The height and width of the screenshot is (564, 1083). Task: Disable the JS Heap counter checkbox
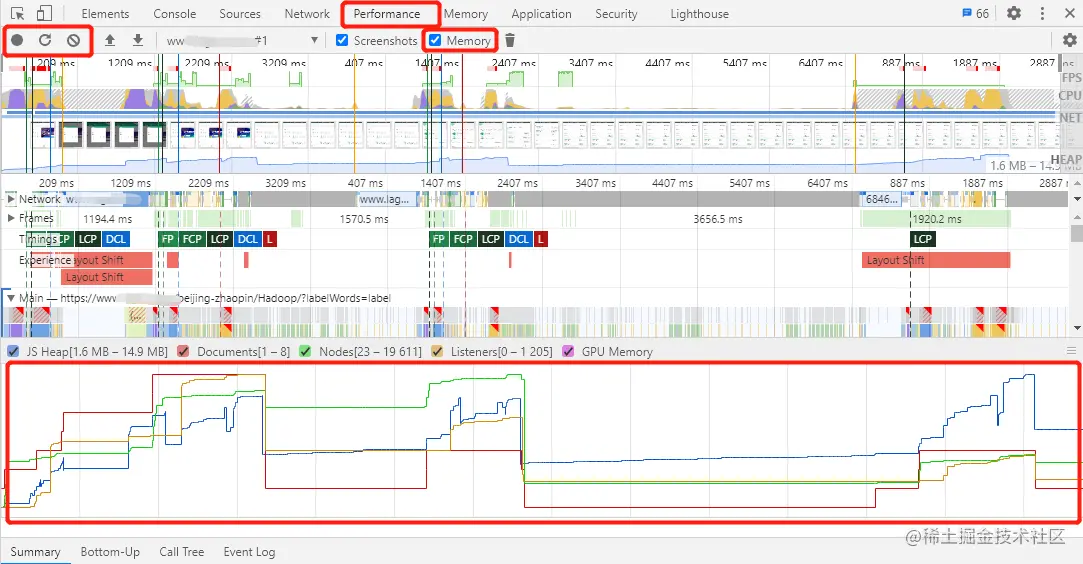tap(13, 351)
